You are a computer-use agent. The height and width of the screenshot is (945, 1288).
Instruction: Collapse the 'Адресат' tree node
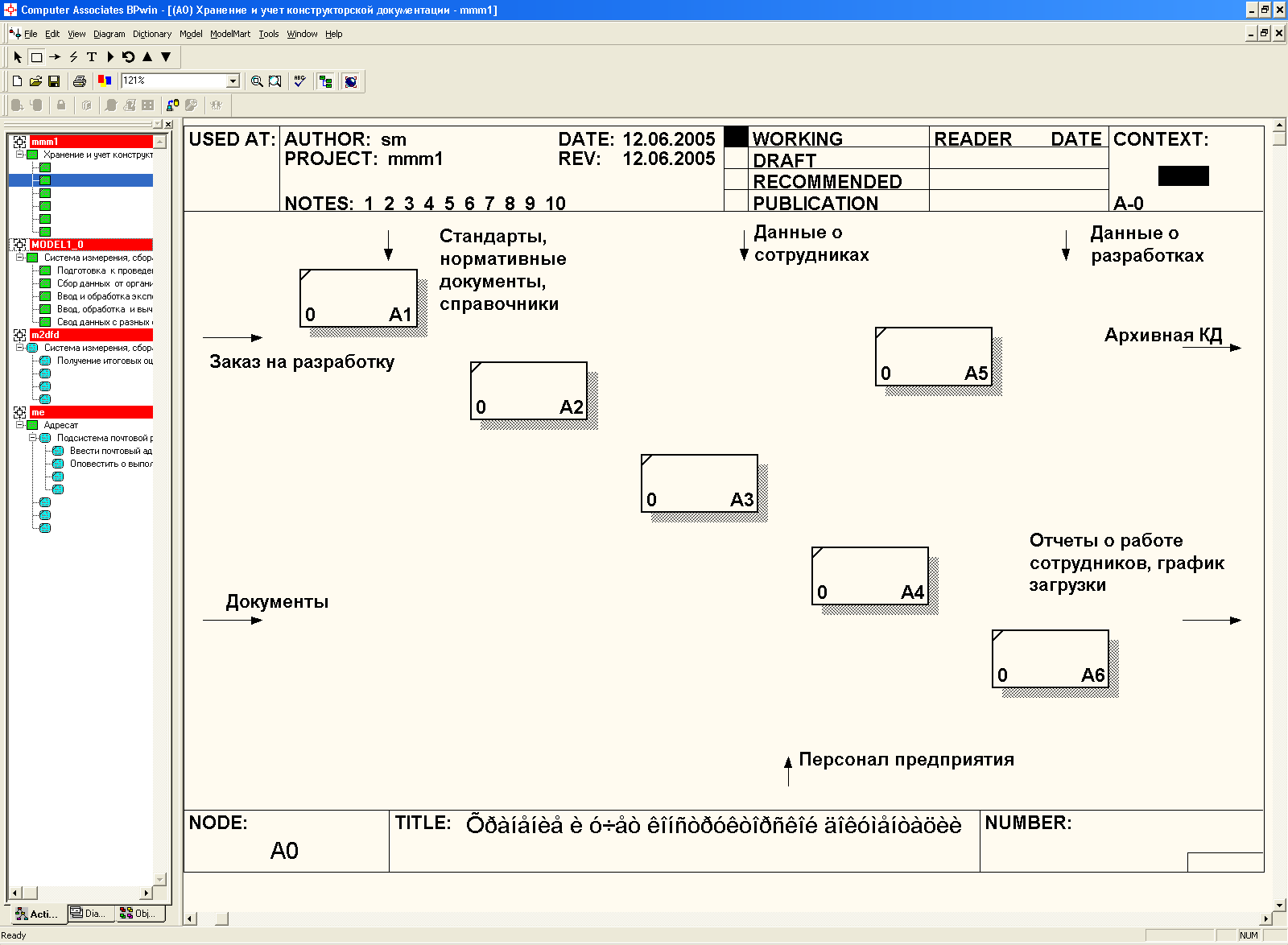tap(19, 425)
